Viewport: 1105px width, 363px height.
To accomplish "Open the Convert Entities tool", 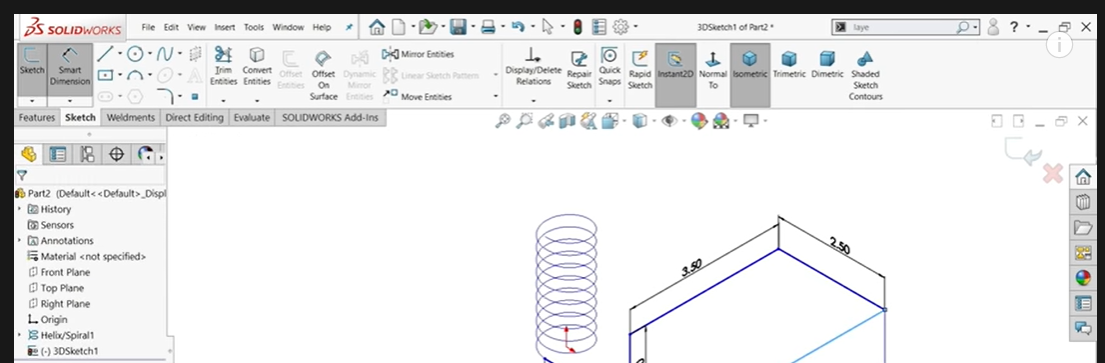I will [x=257, y=67].
